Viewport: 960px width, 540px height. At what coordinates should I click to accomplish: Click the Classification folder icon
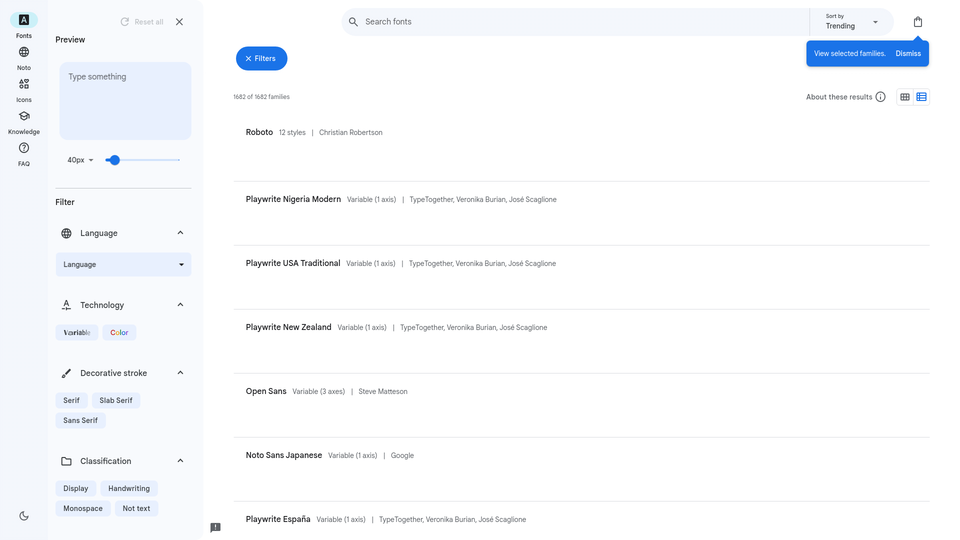[66, 461]
